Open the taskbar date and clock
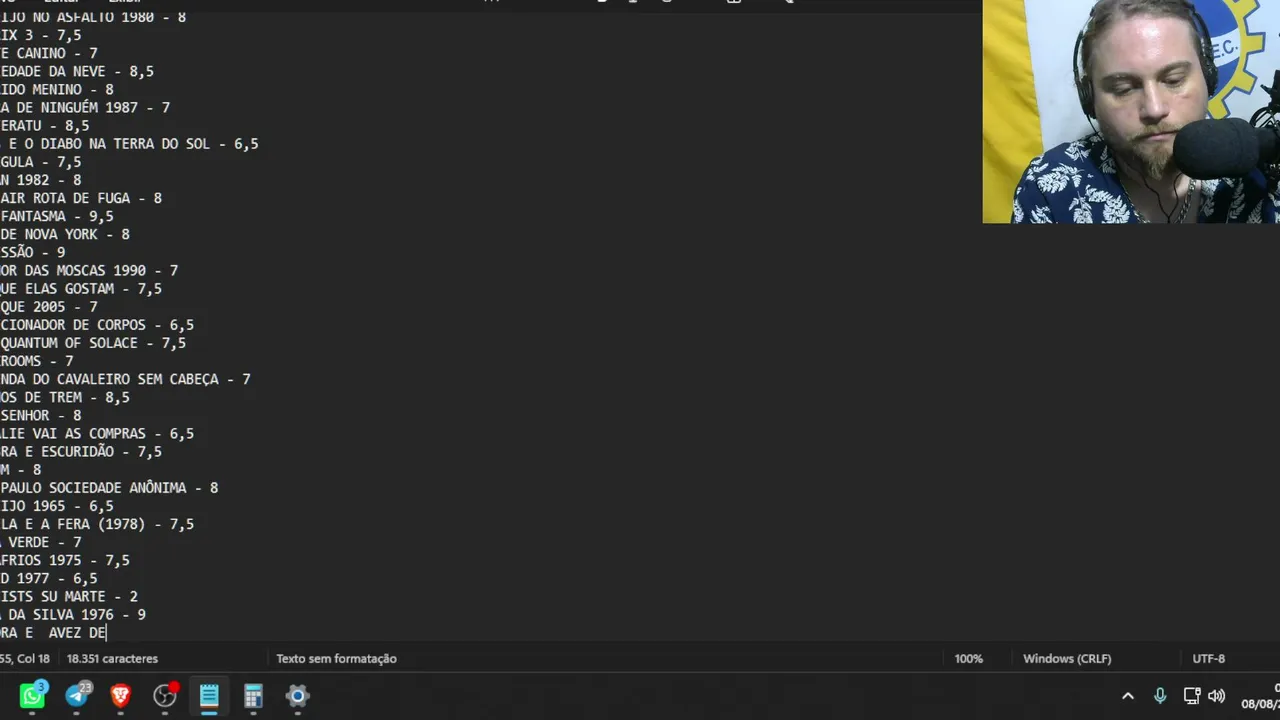The image size is (1280, 720). (x=1260, y=696)
